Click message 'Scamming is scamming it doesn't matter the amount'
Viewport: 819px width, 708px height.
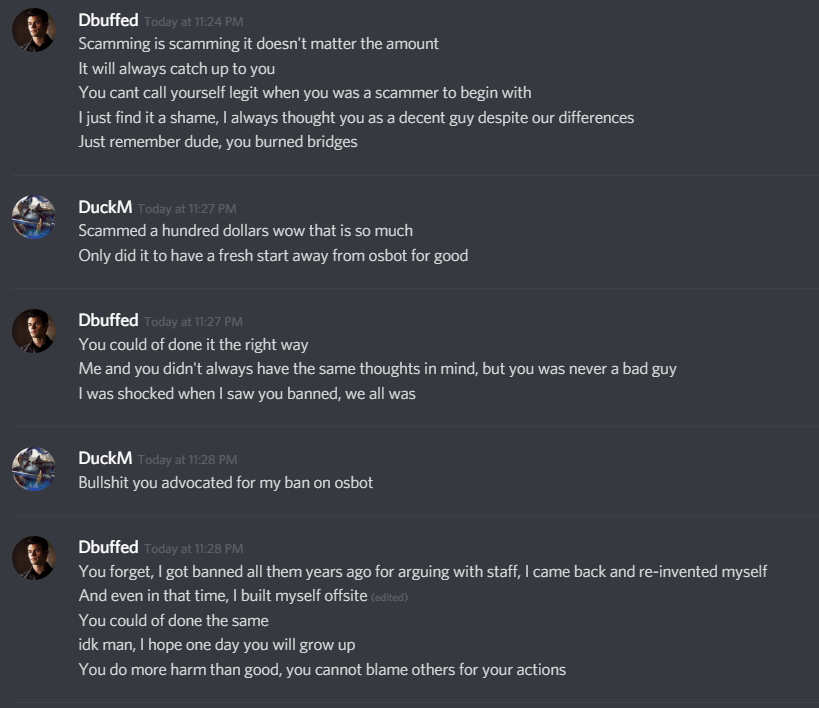click(259, 44)
